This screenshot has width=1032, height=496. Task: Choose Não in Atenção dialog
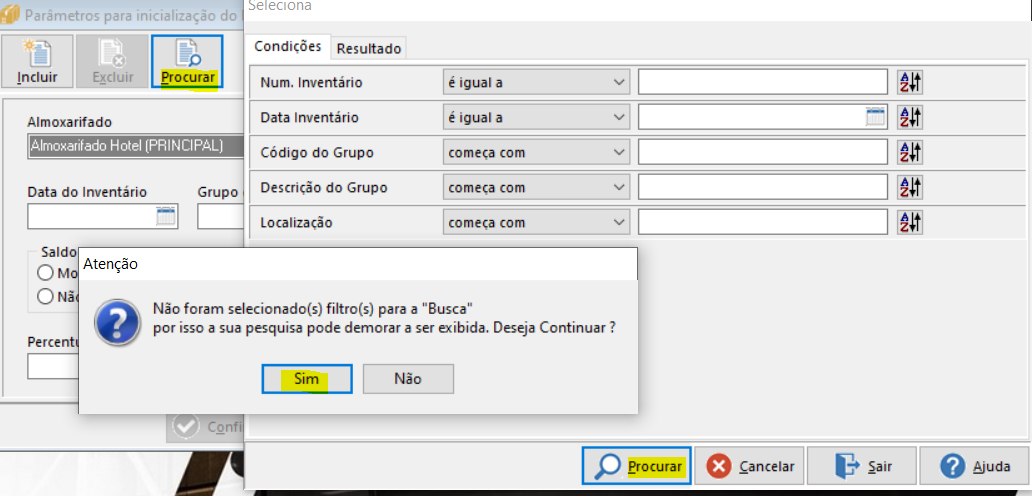coord(408,379)
